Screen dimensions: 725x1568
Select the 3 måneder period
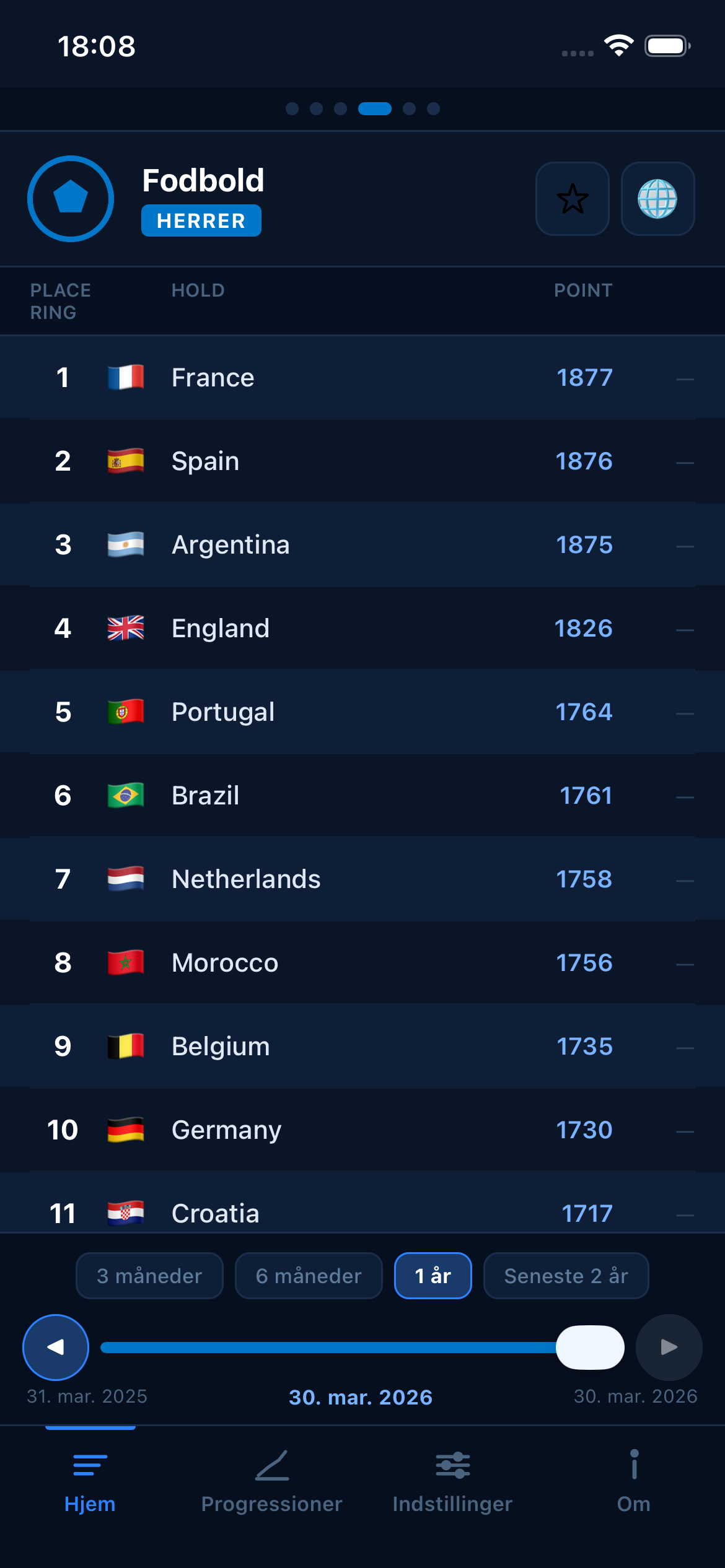[149, 1275]
